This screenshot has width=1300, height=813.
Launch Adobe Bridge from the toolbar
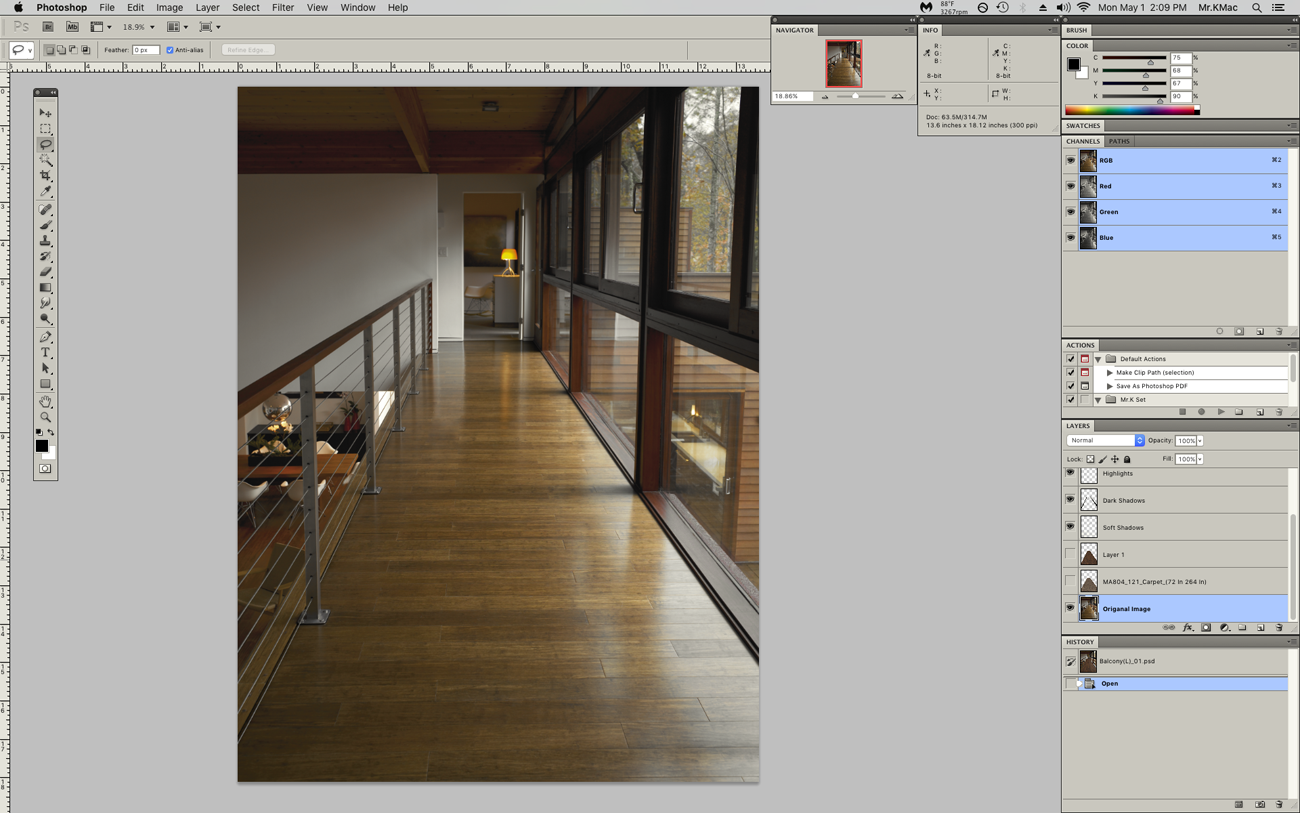(x=47, y=27)
